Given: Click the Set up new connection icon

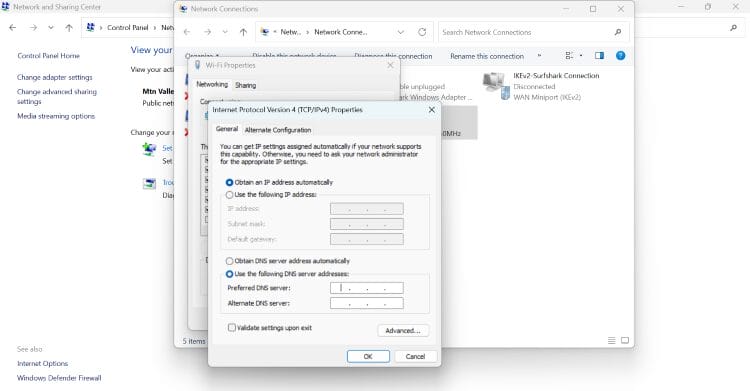Looking at the screenshot, I should (x=149, y=149).
